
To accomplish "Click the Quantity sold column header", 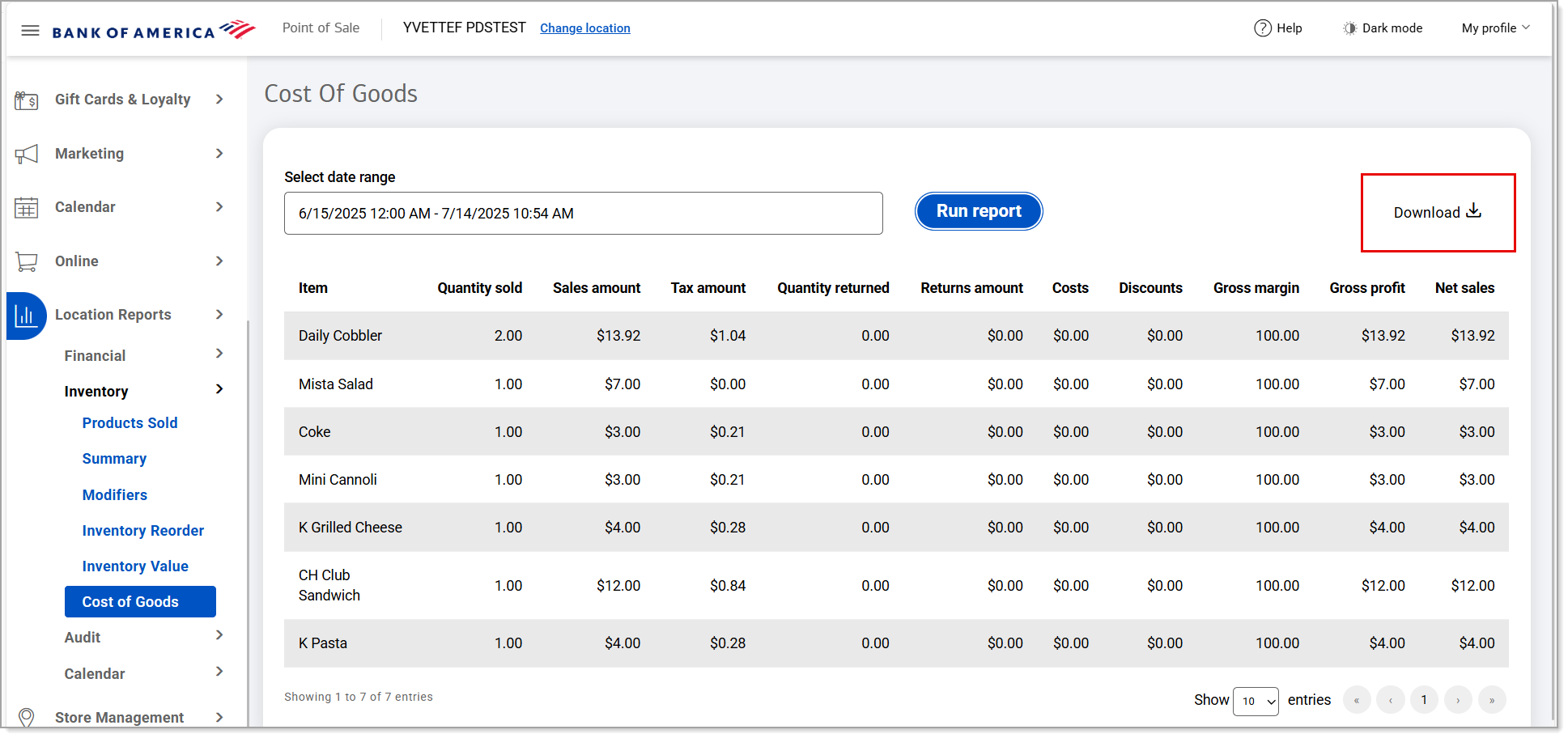I will click(x=480, y=288).
